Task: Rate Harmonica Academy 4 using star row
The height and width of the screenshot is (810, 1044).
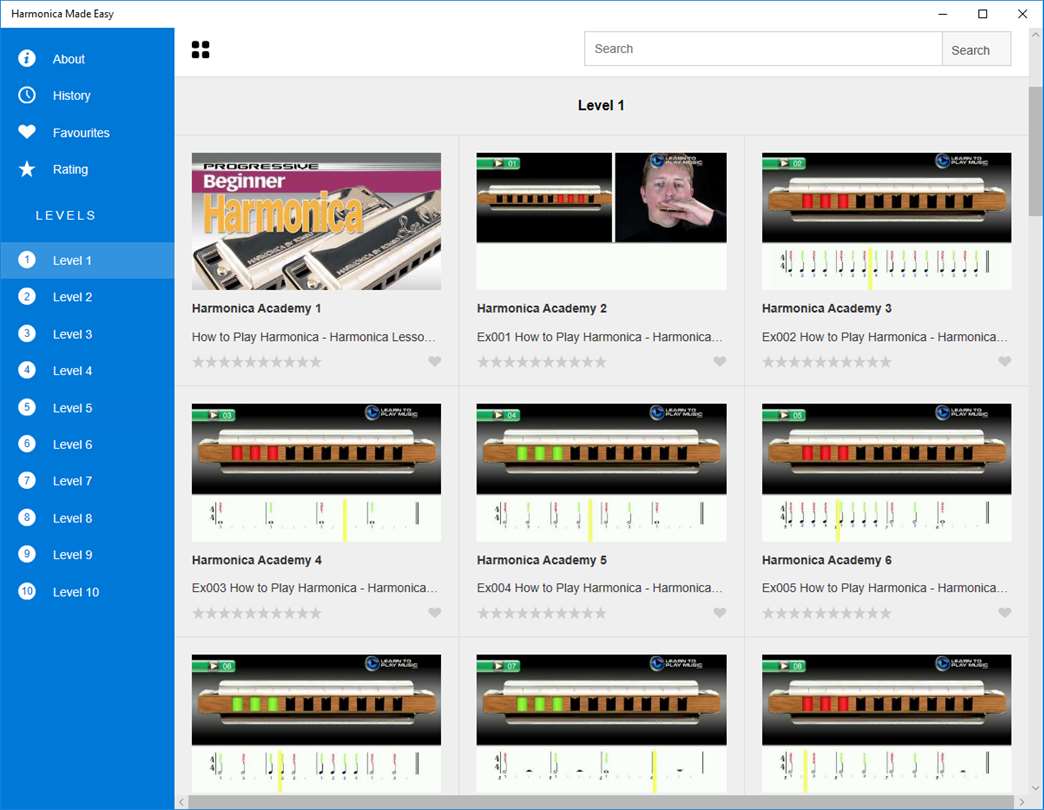Action: click(x=256, y=613)
